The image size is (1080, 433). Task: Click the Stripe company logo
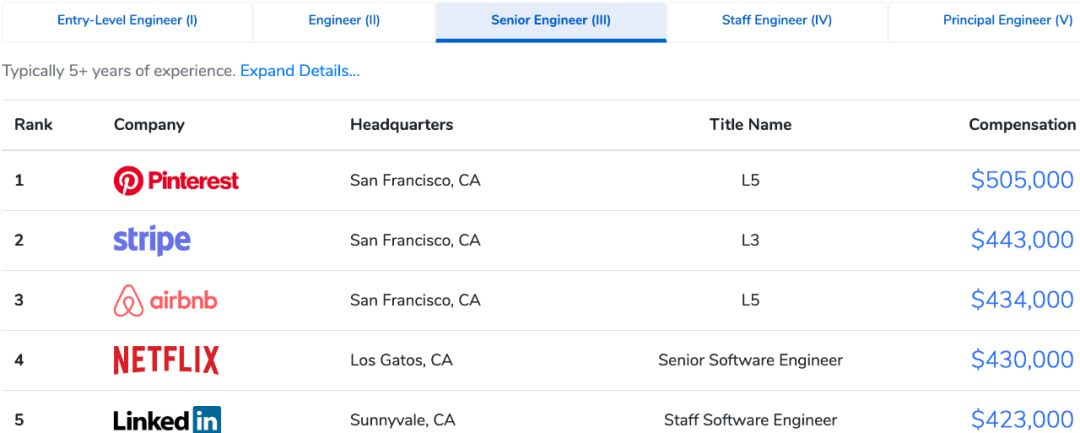click(152, 240)
